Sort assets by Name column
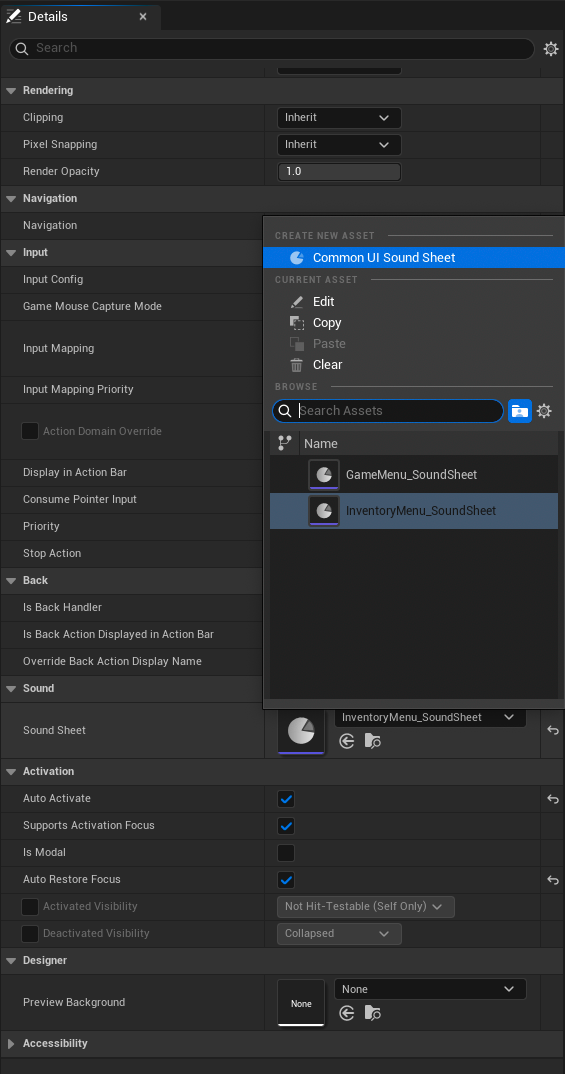565x1074 pixels. pos(321,444)
